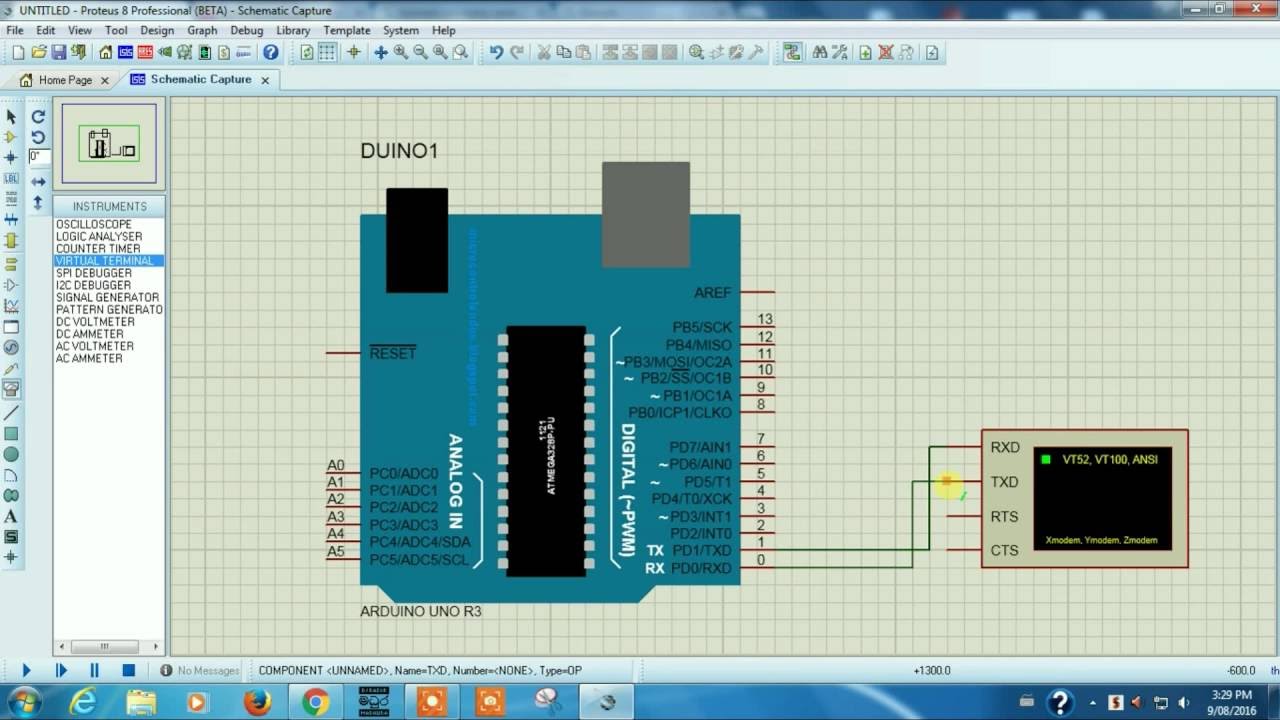The height and width of the screenshot is (720, 1280).
Task: Open Google Chrome from the taskbar
Action: coord(316,702)
